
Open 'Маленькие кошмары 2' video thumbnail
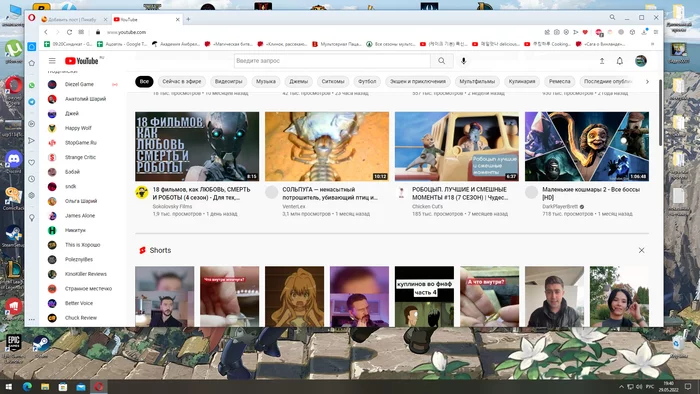pyautogui.click(x=587, y=146)
